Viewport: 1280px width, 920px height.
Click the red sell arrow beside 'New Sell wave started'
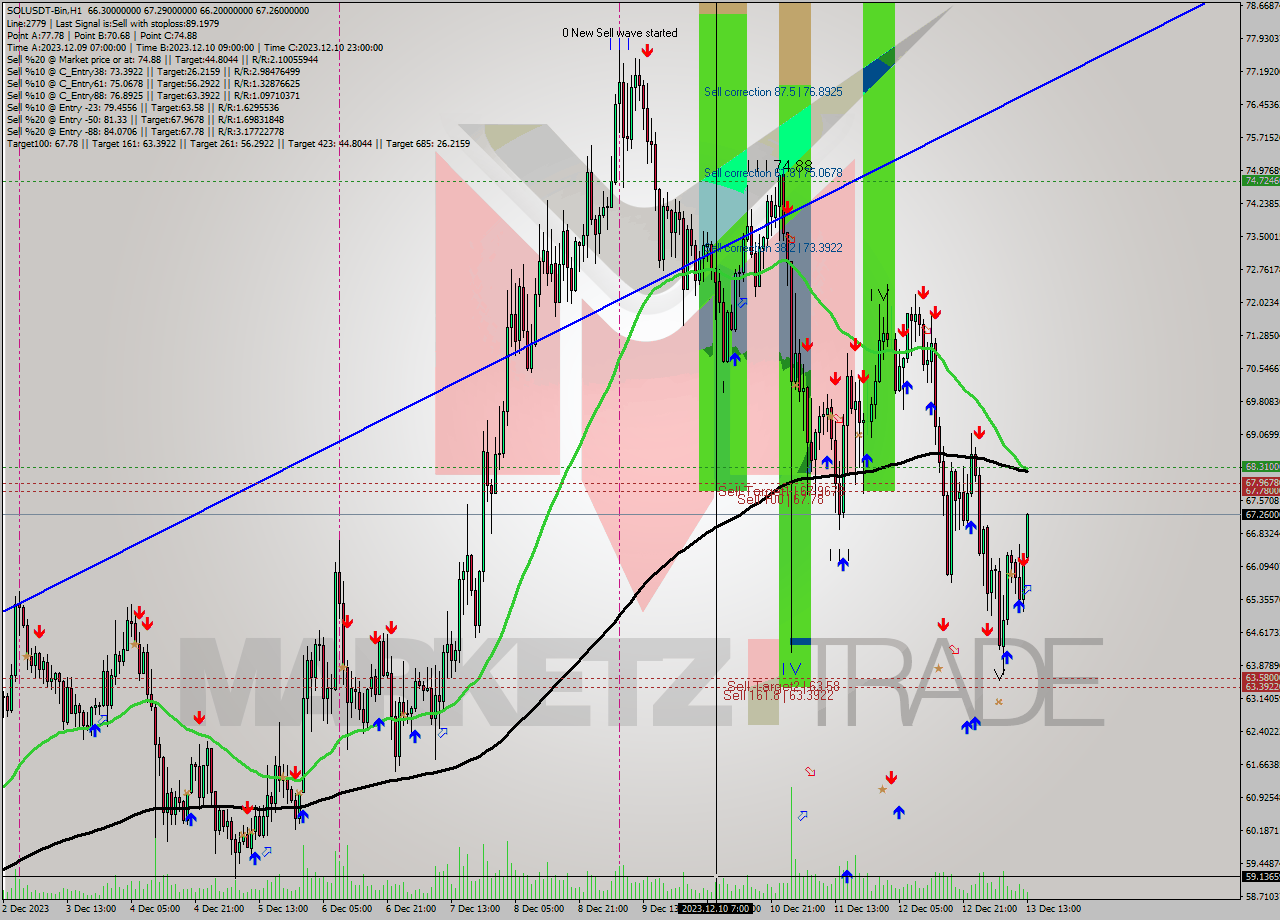pyautogui.click(x=648, y=50)
